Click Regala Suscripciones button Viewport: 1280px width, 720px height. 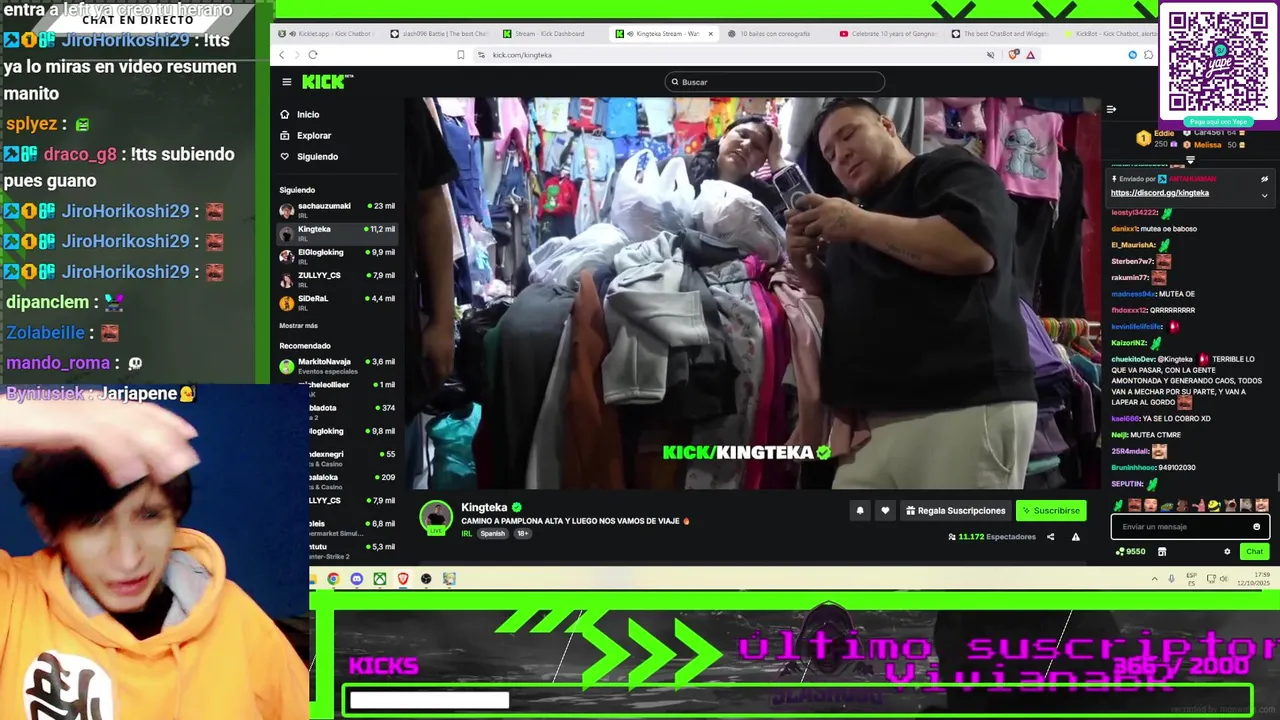click(955, 511)
